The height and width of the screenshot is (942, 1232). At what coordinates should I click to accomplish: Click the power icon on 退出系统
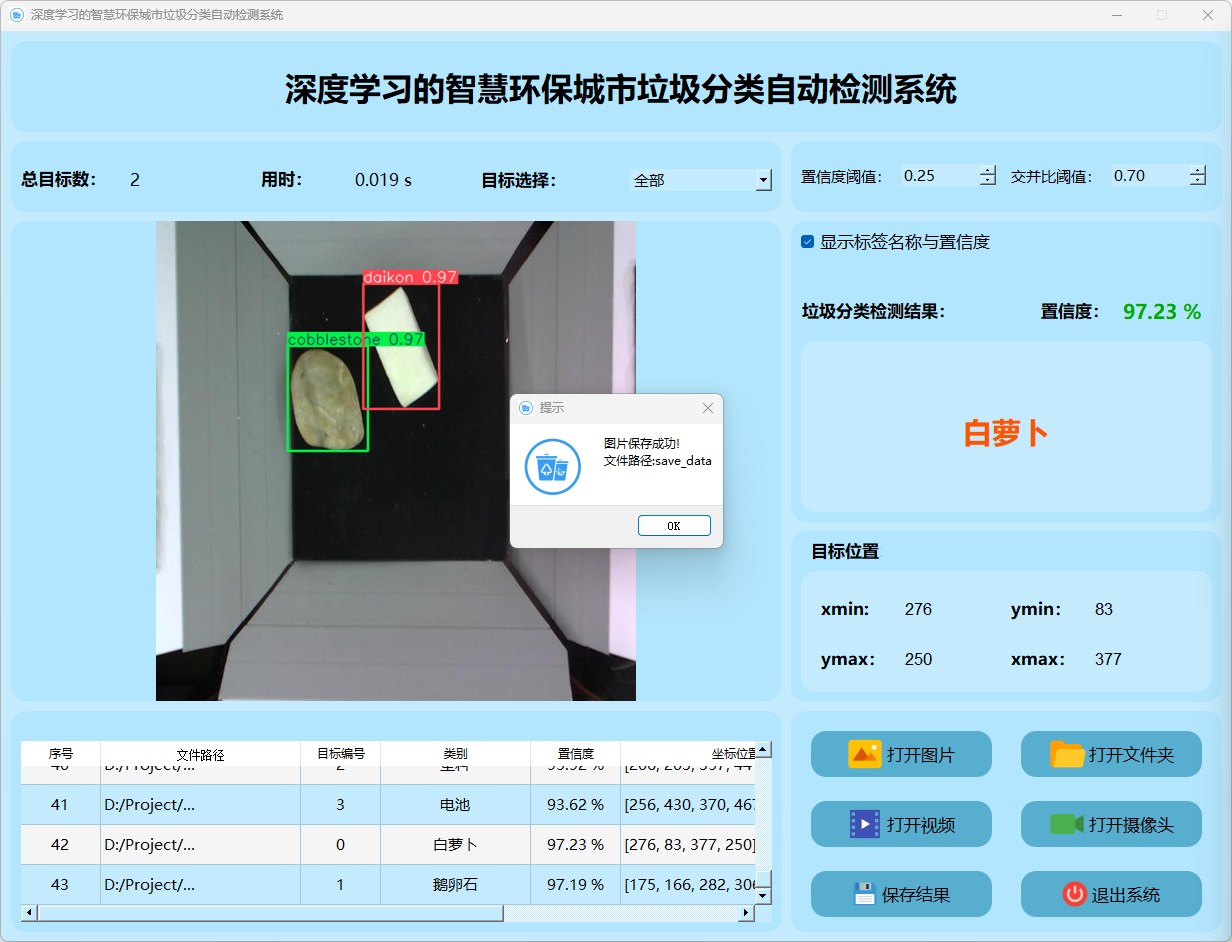[x=1074, y=894]
